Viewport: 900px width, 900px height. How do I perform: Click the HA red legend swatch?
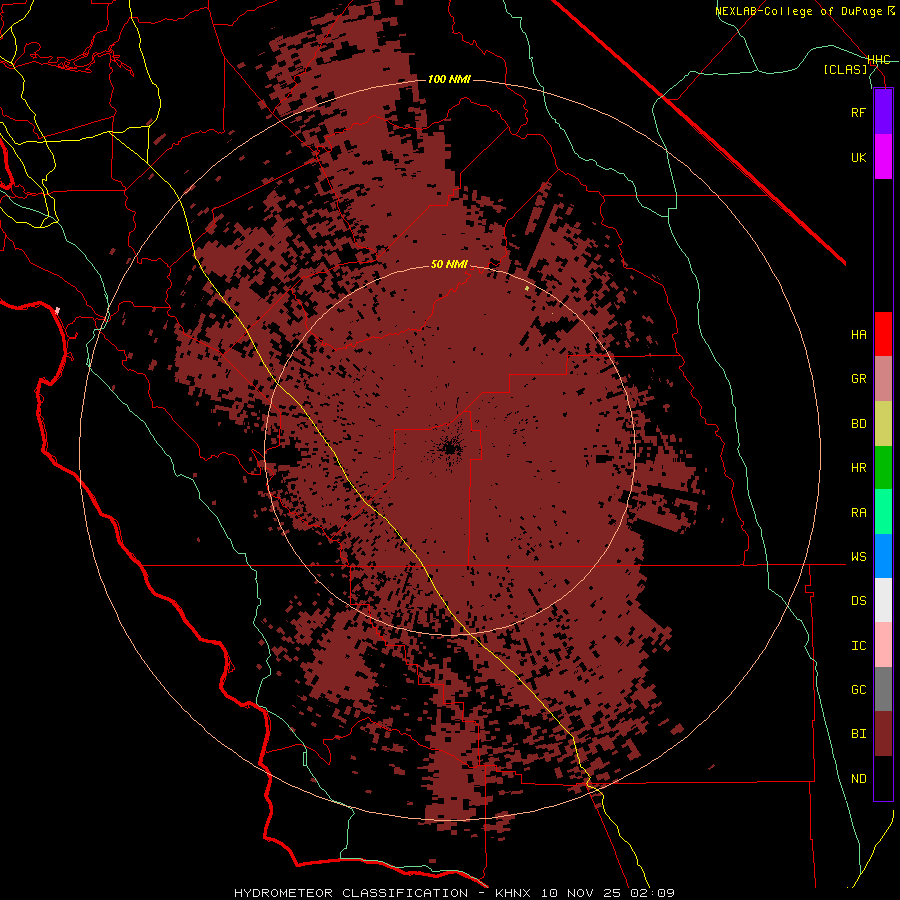[x=883, y=334]
